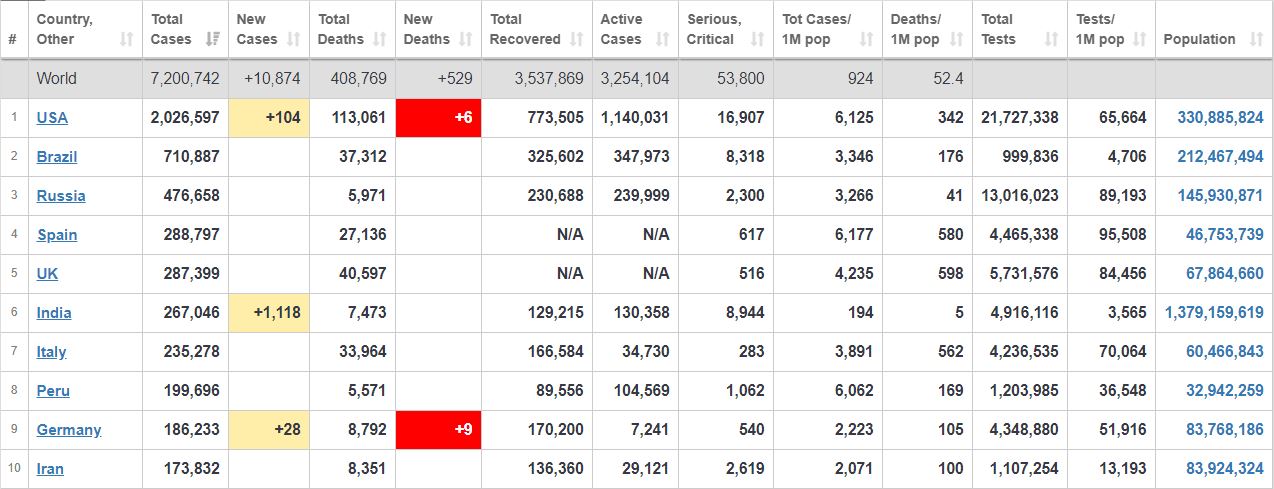This screenshot has height=489, width=1274.
Task: Open Brazil population link 212,467,494
Action: coord(1220,156)
